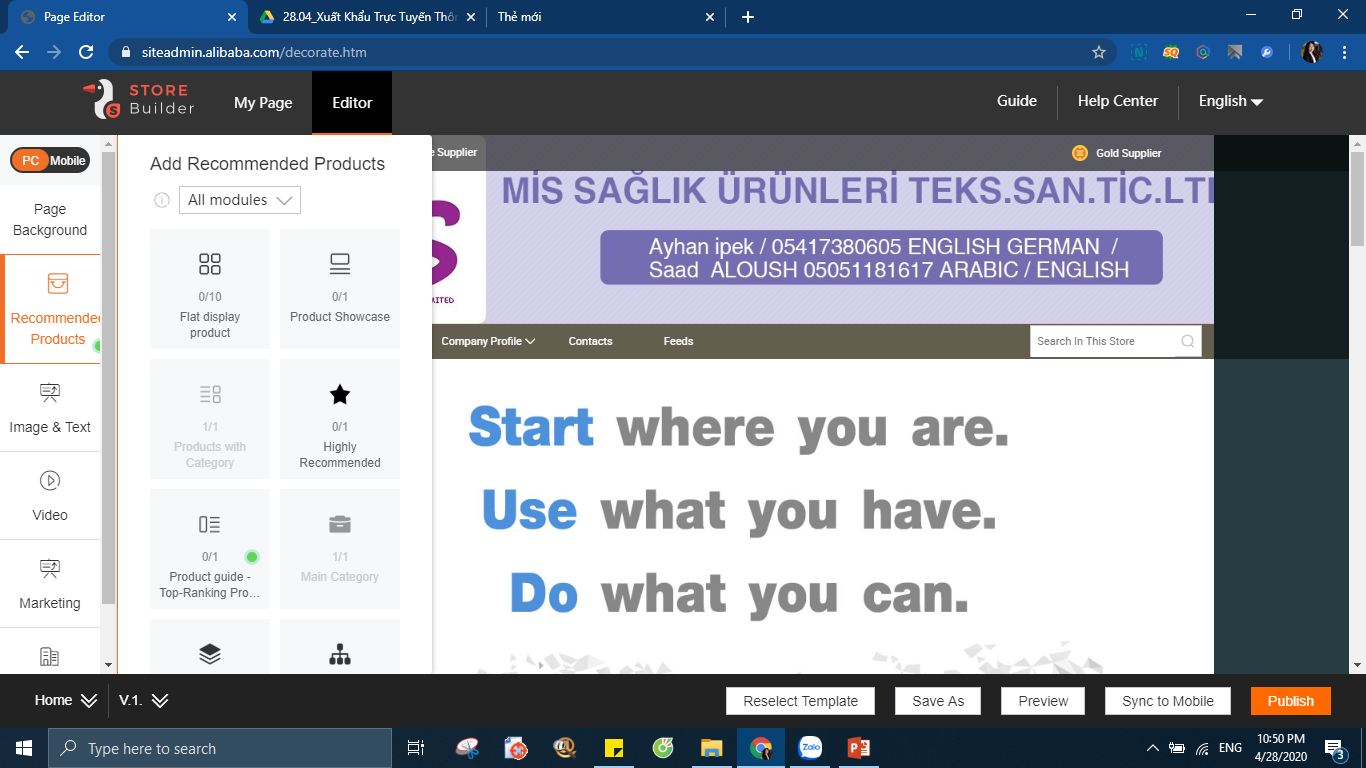Bookmark this page with star icon

click(x=1099, y=52)
